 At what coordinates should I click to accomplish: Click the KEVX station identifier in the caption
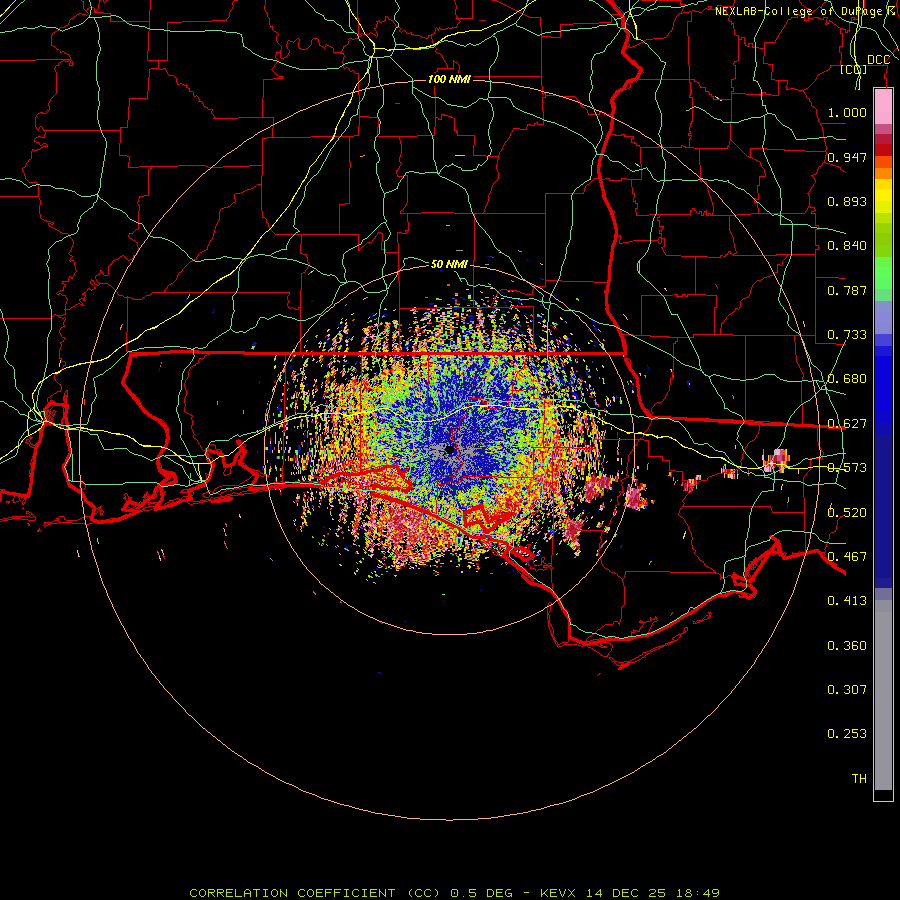[557, 893]
